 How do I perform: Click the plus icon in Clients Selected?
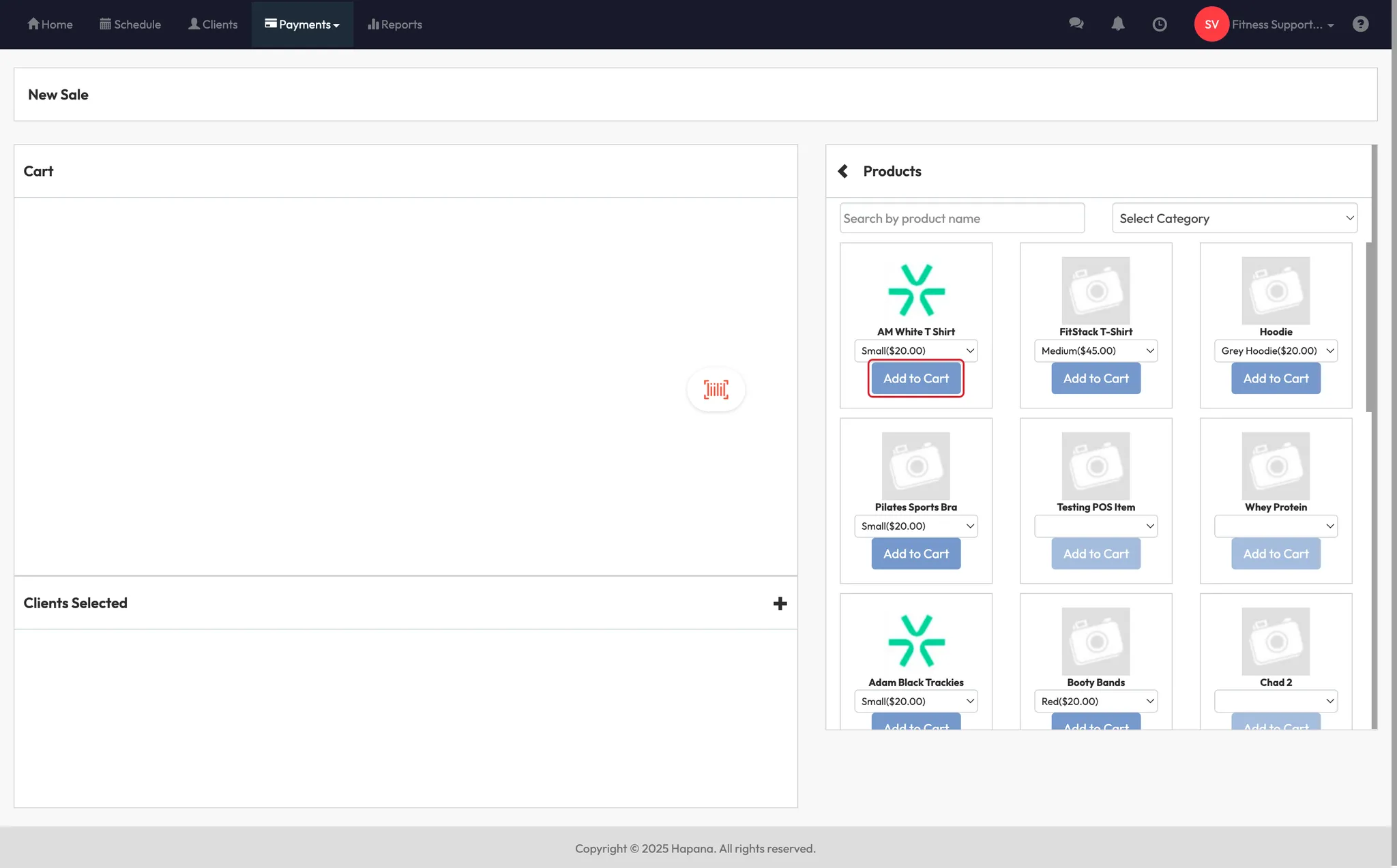point(780,603)
